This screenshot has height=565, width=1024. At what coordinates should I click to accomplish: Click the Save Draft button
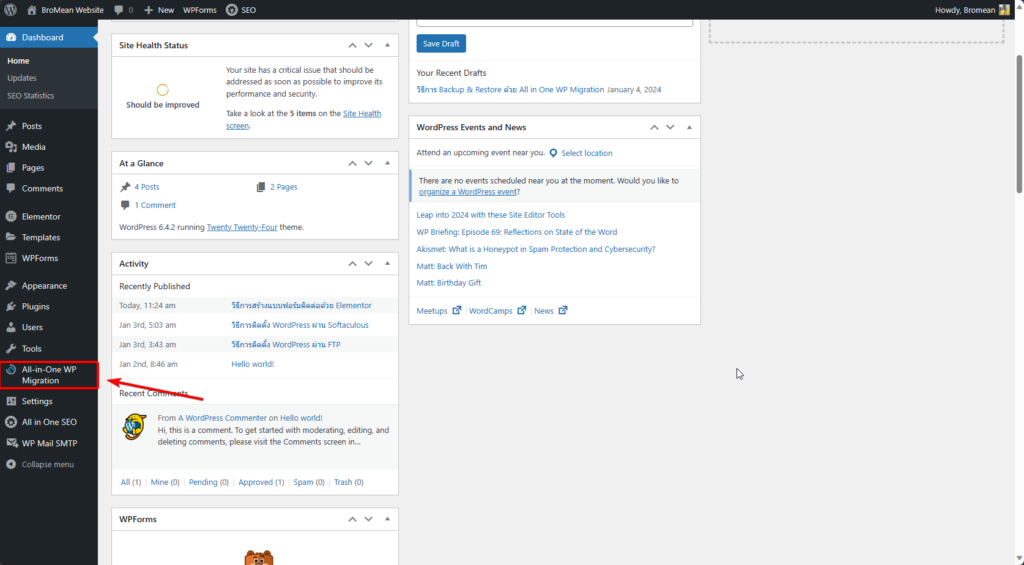[441, 44]
